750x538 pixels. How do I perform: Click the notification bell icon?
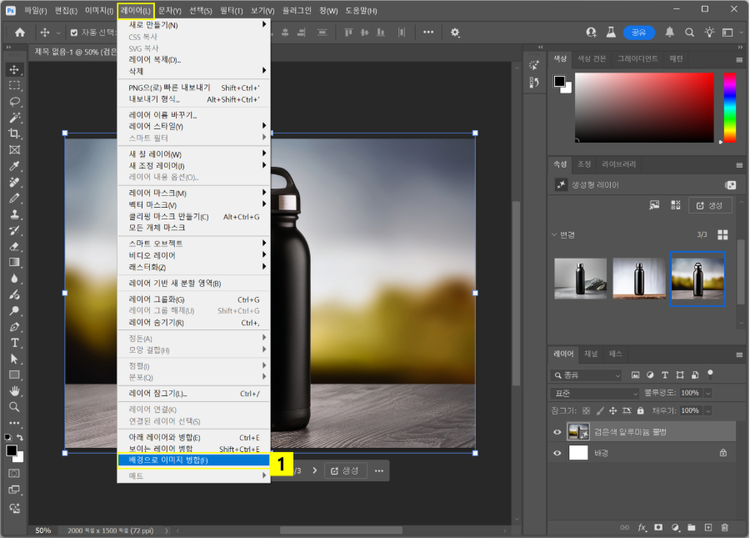(x=669, y=32)
